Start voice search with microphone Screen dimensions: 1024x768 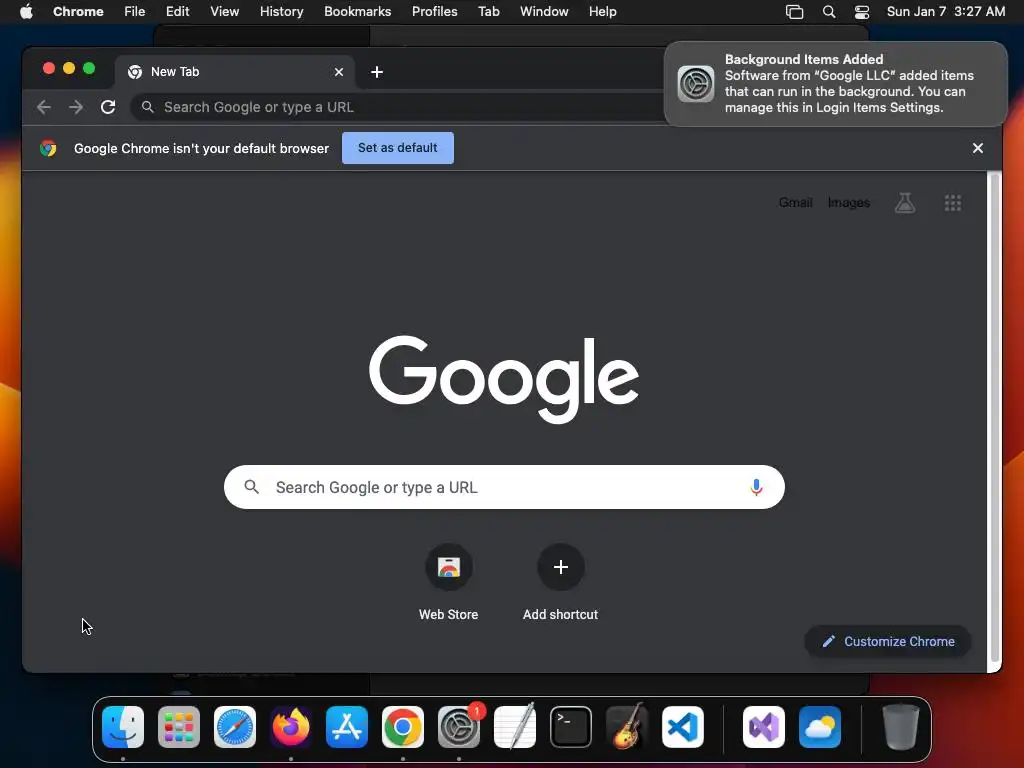[756, 487]
